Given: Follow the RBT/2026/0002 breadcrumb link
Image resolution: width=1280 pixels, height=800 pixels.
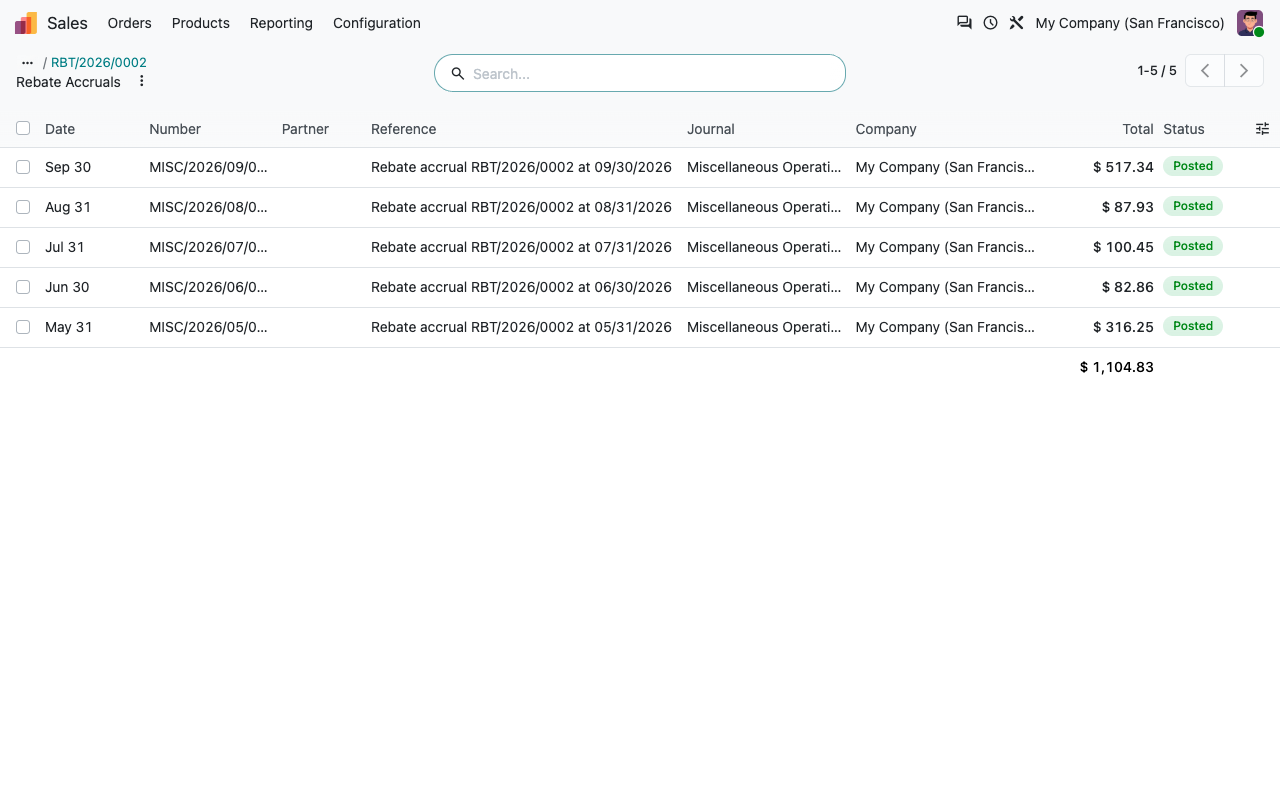Looking at the screenshot, I should click(x=99, y=62).
